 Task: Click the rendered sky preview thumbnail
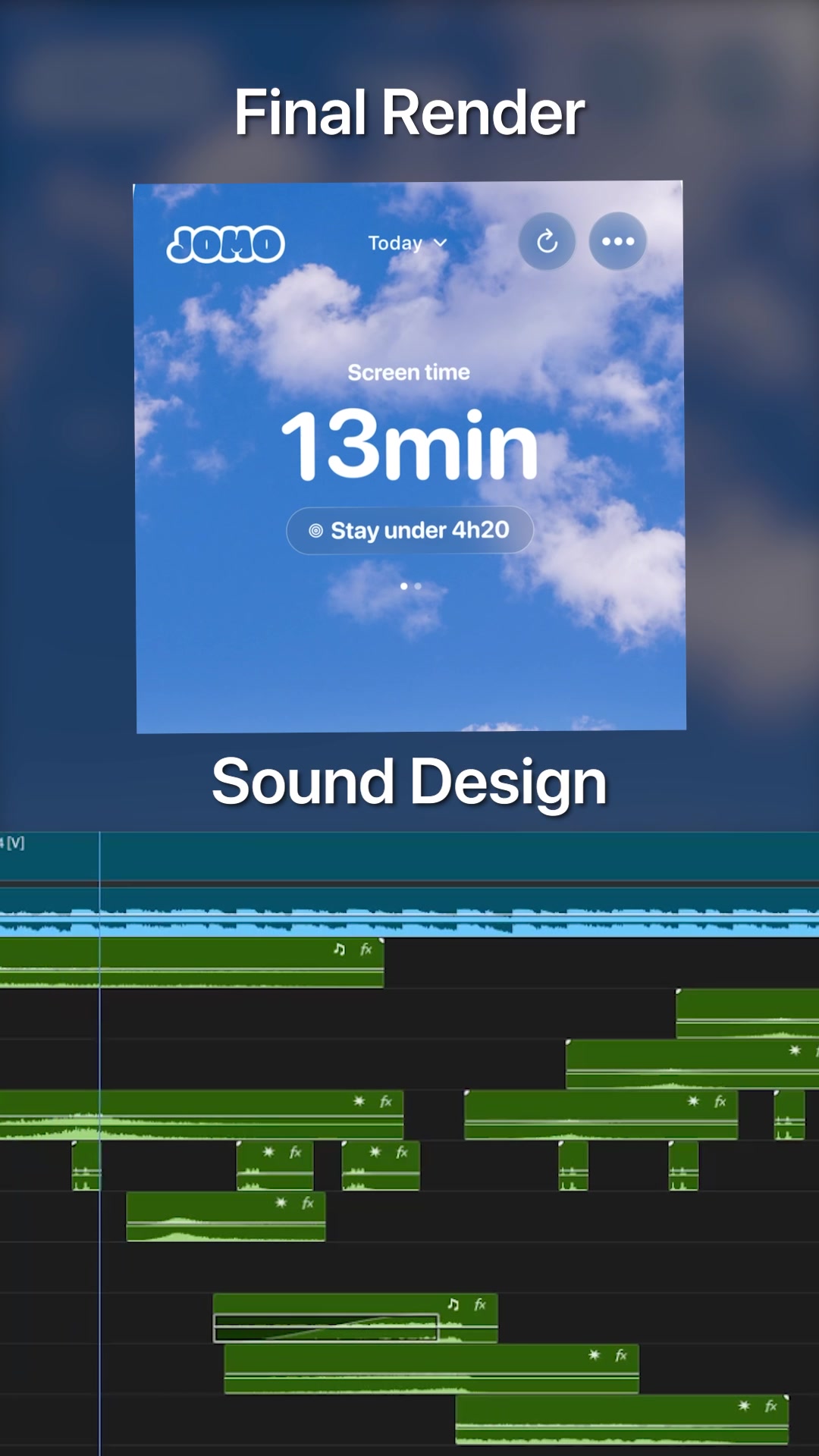pyautogui.click(x=409, y=457)
